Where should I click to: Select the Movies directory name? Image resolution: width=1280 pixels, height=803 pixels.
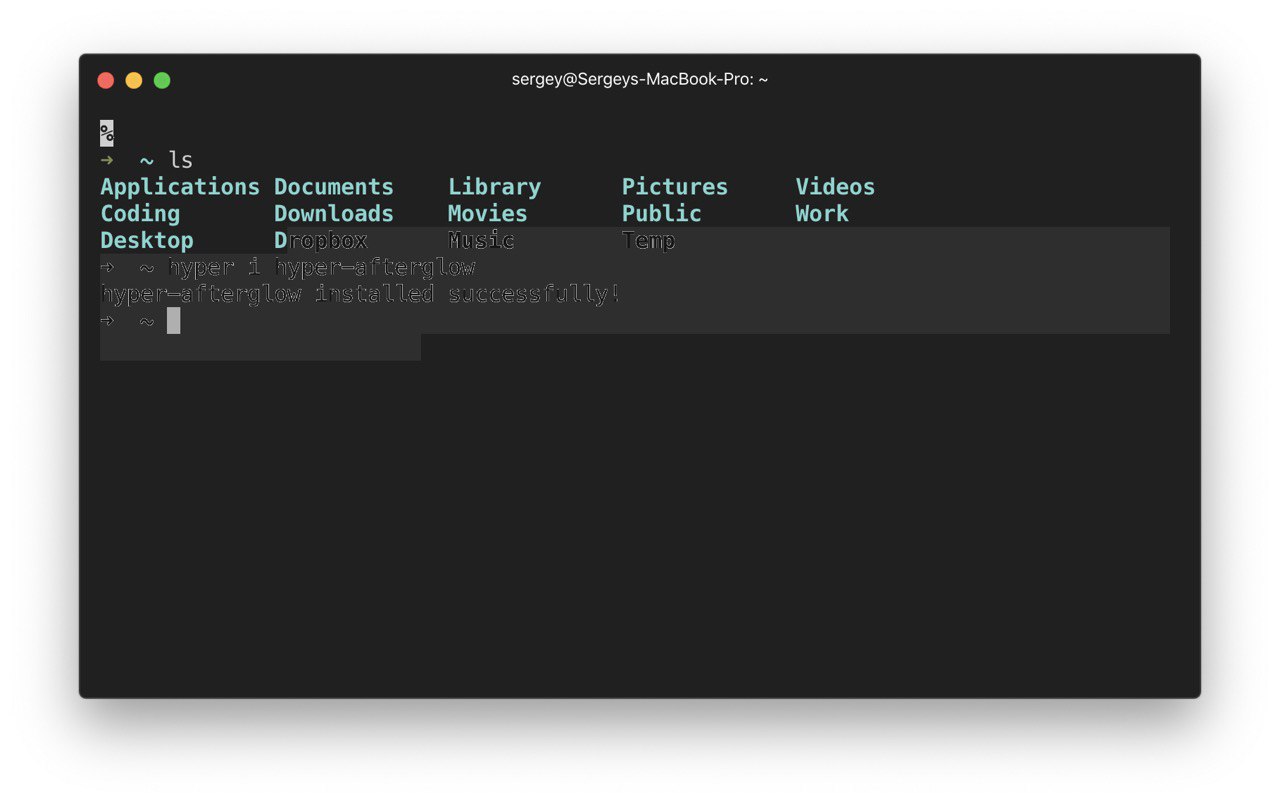tap(487, 214)
